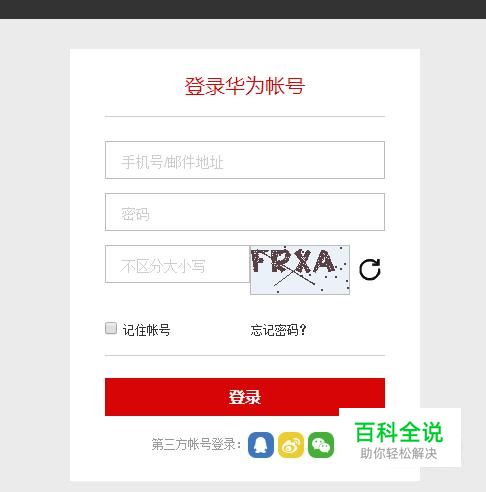Click the 第三方帐号登录 label
The height and width of the screenshot is (492, 486).
pyautogui.click(x=196, y=445)
